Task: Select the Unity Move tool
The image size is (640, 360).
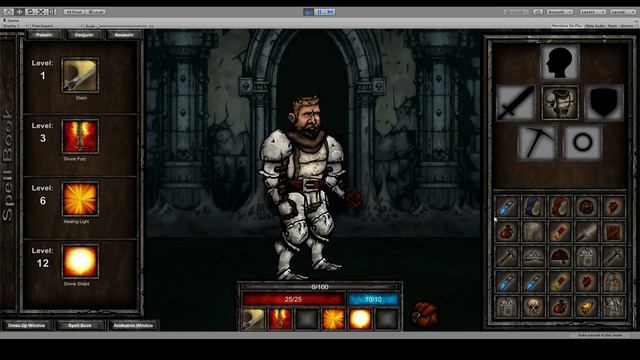Action: [19, 12]
